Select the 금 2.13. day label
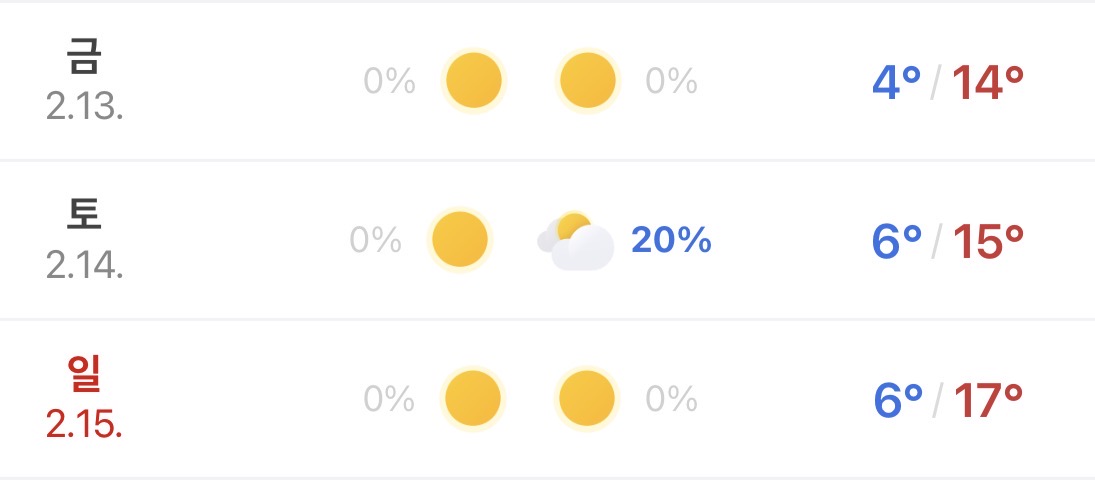 click(x=84, y=80)
